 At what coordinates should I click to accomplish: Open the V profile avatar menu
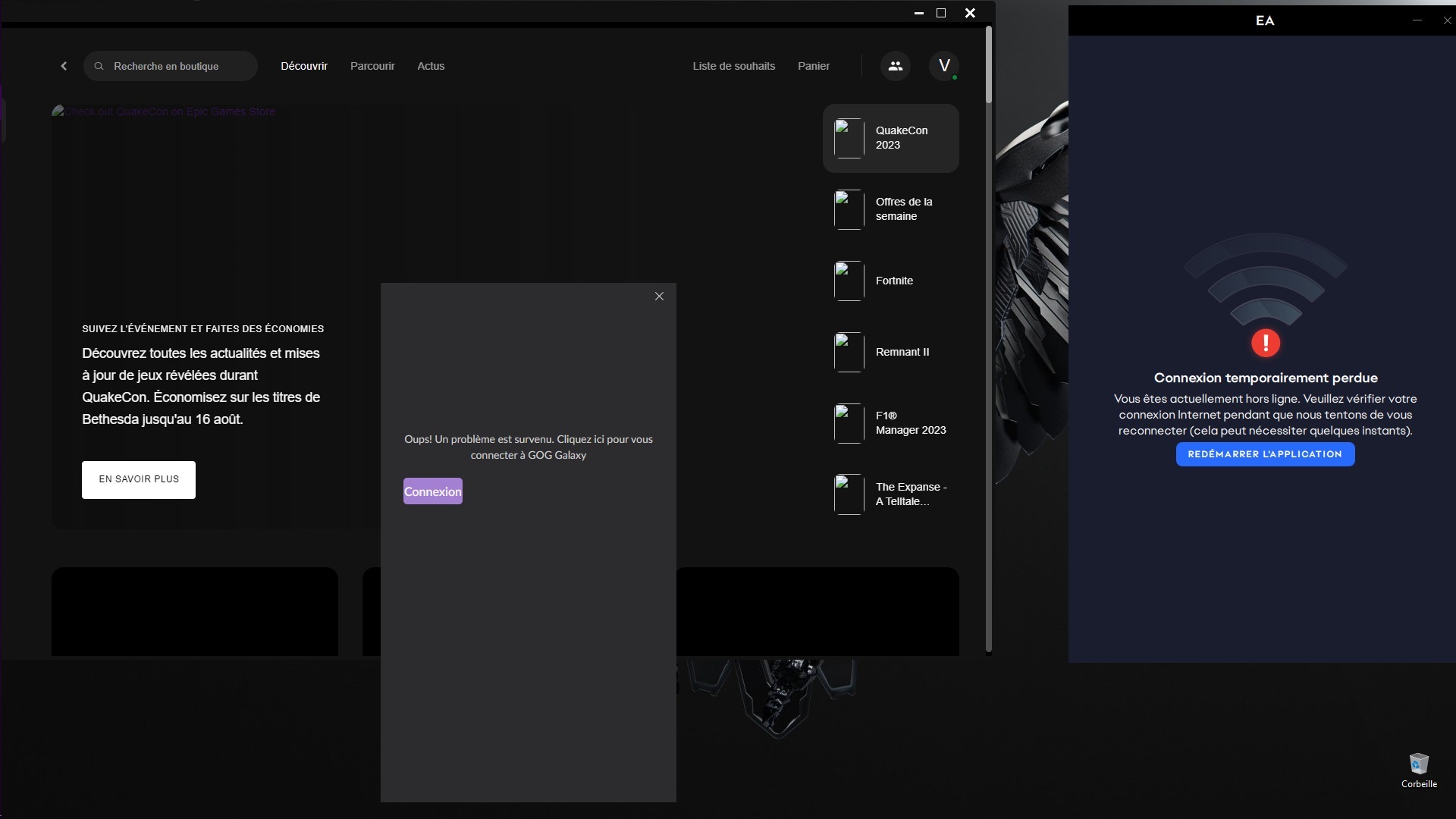coord(944,66)
